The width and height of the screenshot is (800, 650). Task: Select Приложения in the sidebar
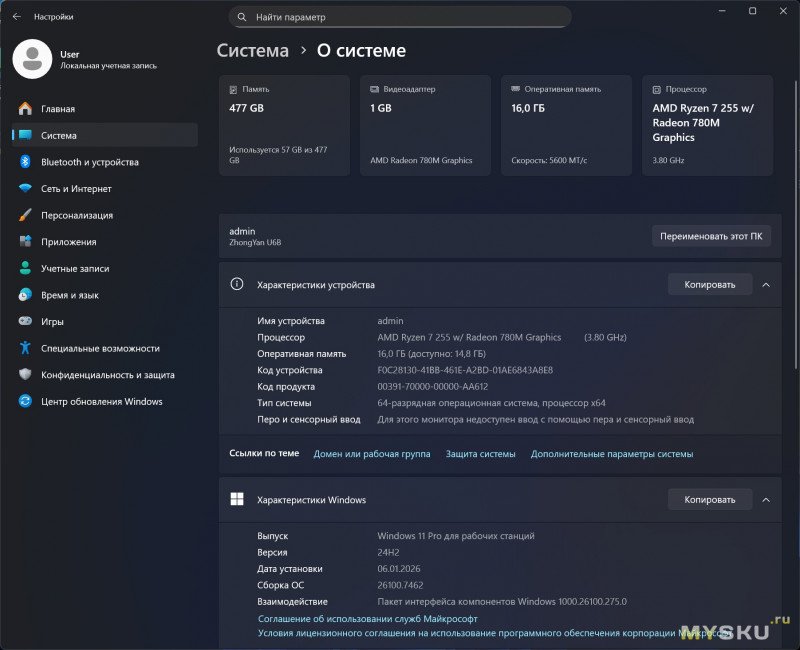point(68,242)
